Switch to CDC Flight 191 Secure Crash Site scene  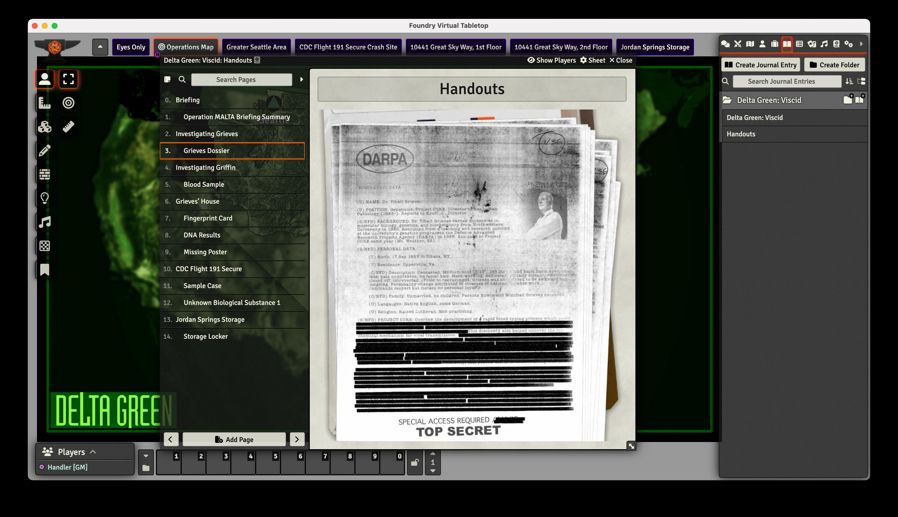coord(348,47)
